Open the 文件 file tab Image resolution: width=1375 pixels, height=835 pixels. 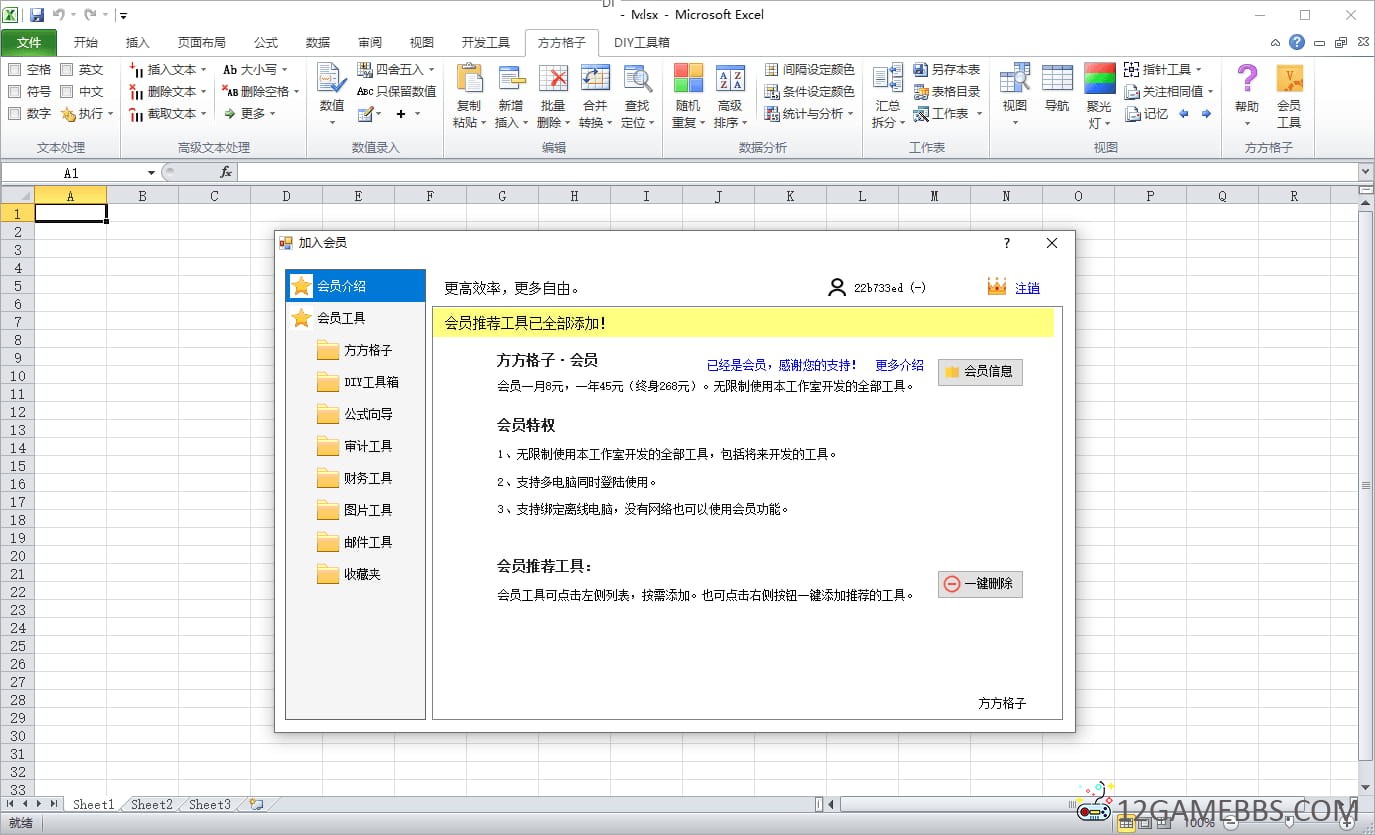pyautogui.click(x=29, y=42)
